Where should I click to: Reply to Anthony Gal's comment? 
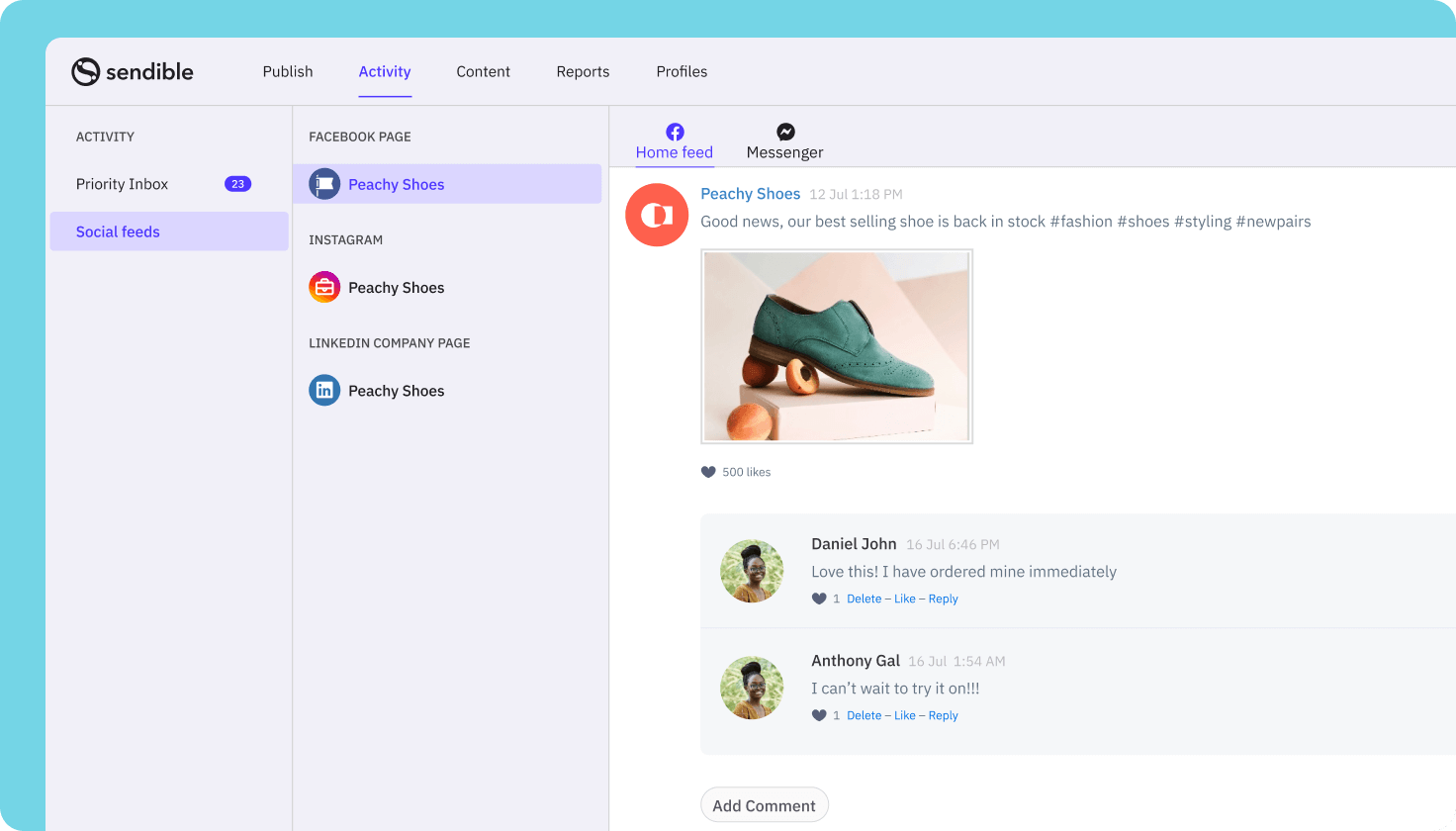942,714
